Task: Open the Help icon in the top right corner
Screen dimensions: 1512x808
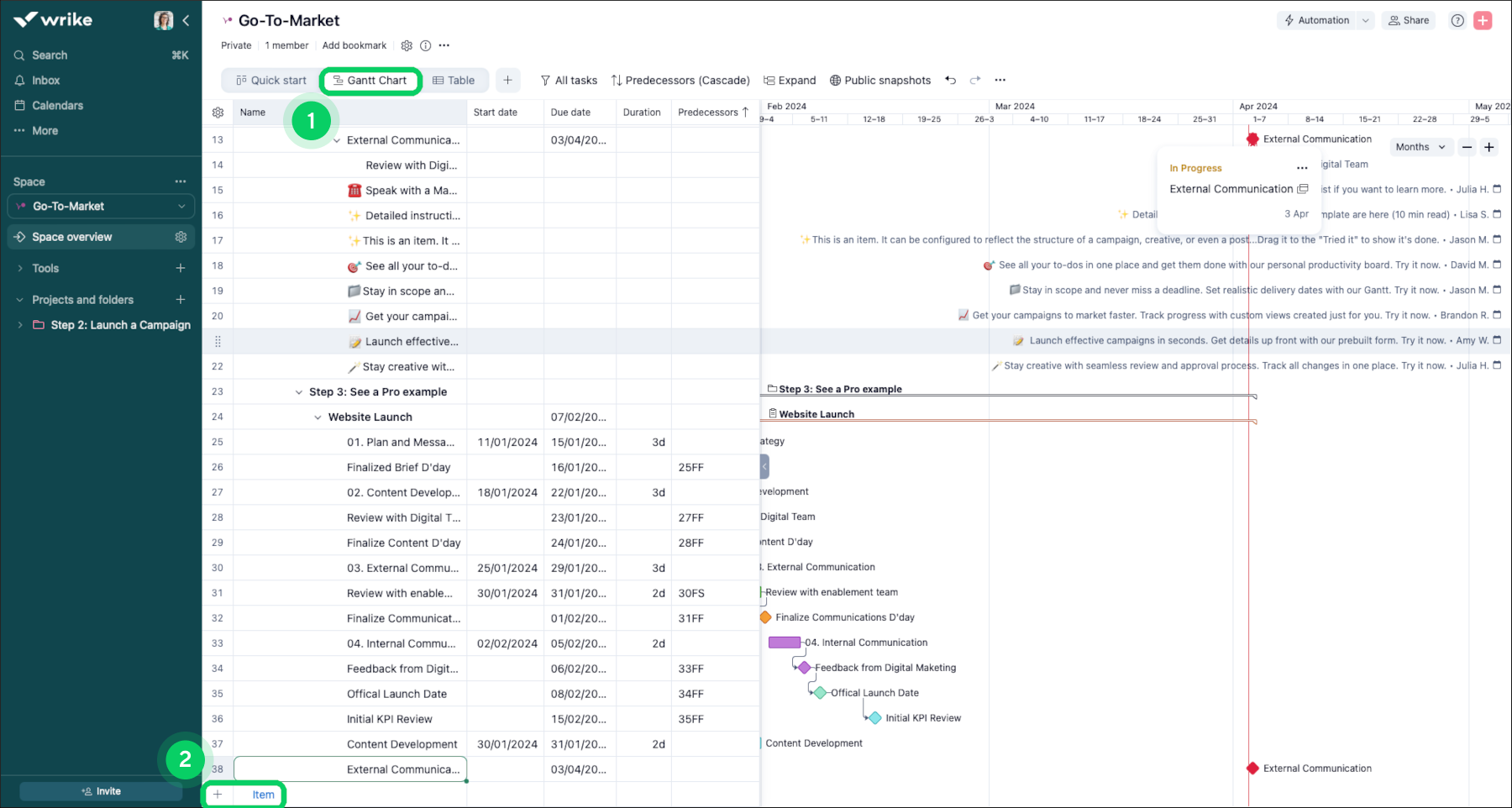Action: (1457, 20)
